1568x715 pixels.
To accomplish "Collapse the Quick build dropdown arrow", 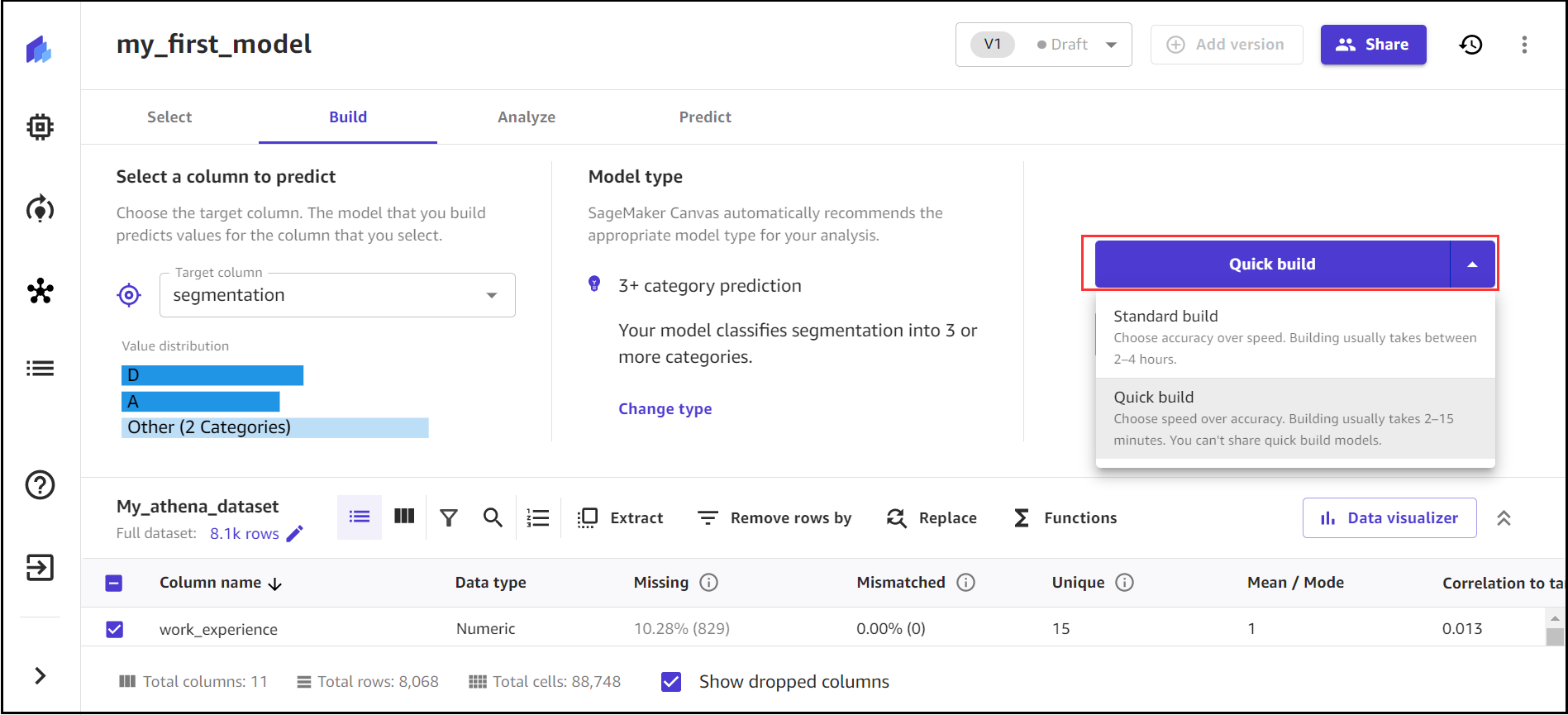I will coord(1471,265).
